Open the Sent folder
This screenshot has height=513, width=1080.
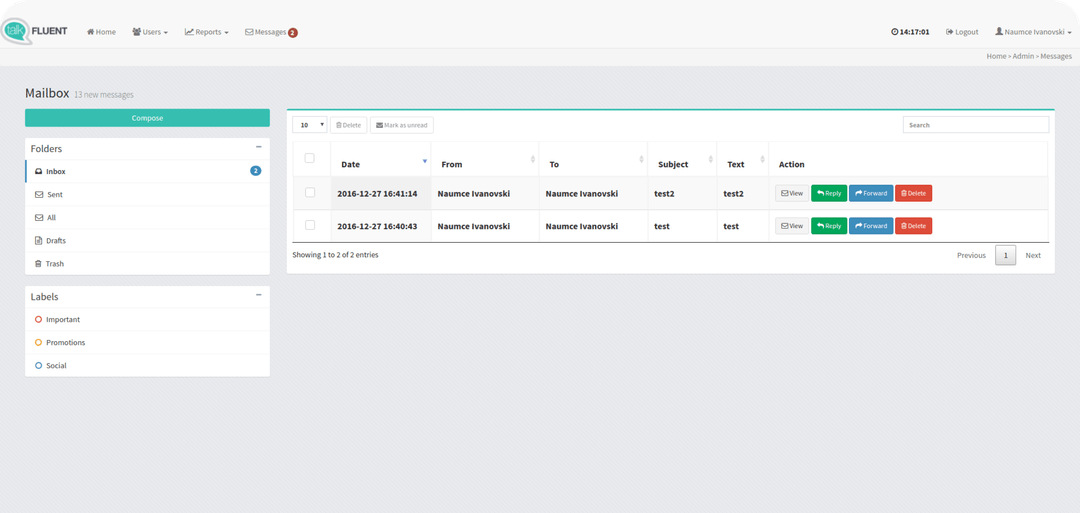click(54, 195)
